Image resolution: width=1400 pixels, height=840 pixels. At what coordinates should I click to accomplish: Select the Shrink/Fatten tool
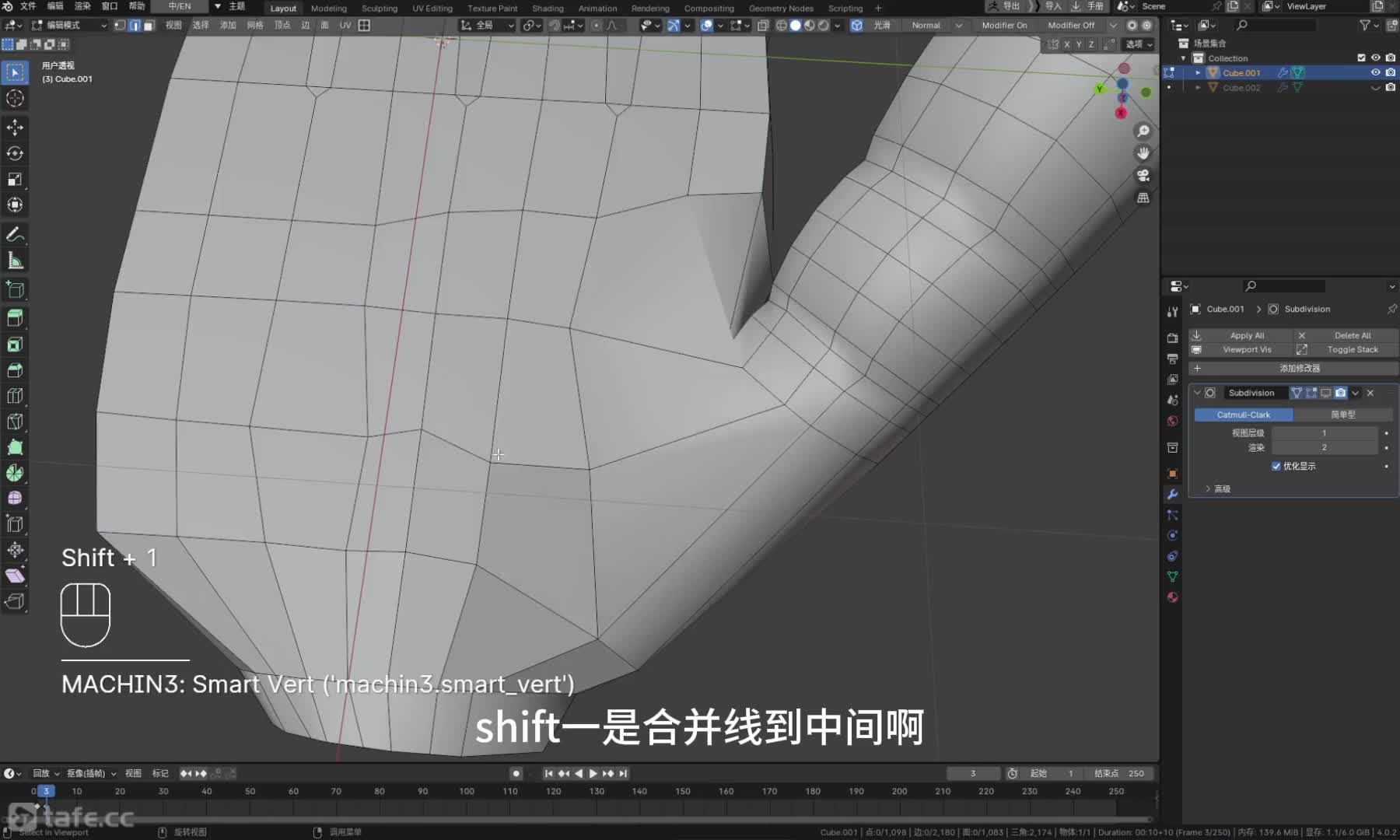pyautogui.click(x=15, y=550)
